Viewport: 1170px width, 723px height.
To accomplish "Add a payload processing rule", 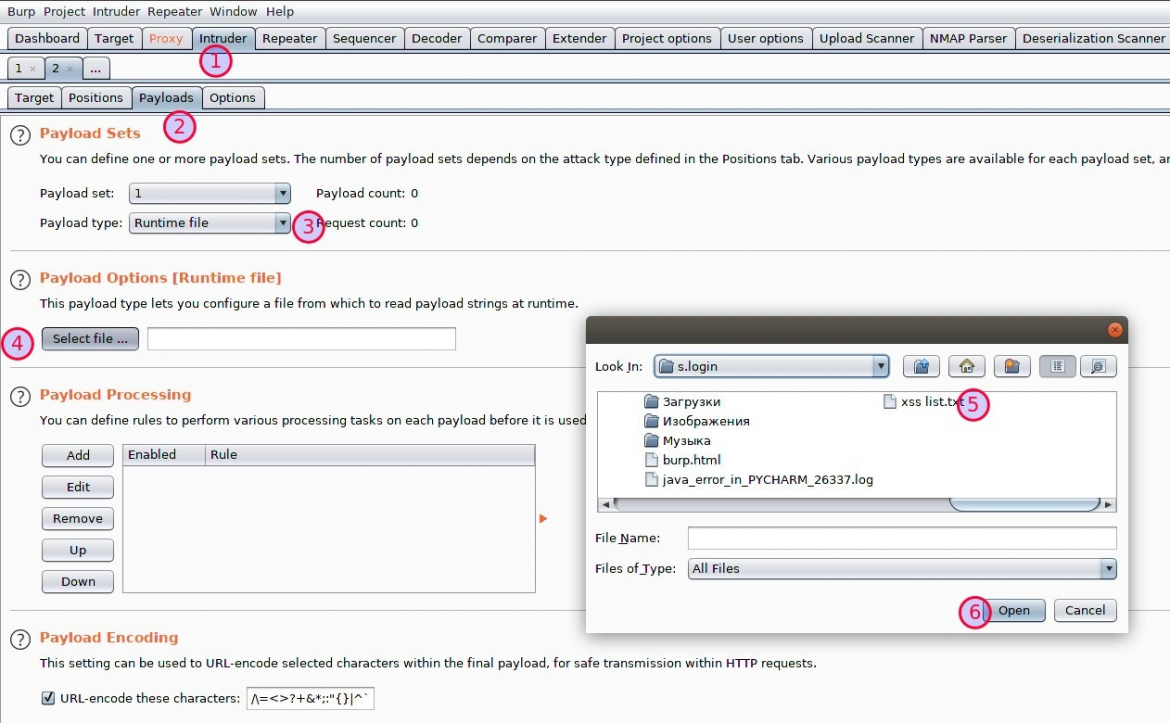I will point(78,455).
